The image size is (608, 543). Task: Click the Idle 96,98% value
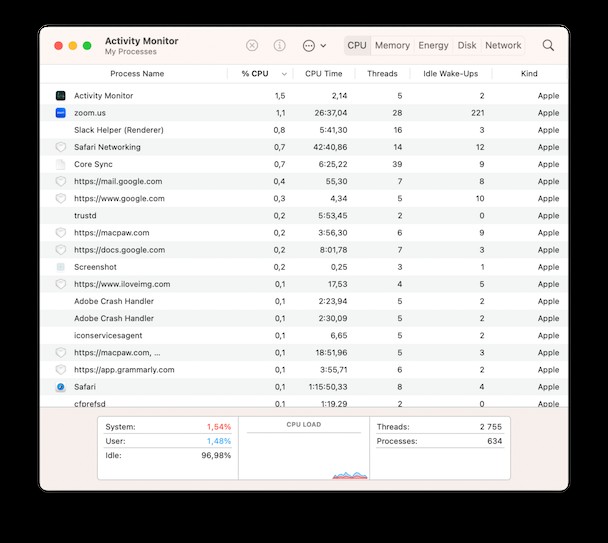click(x=216, y=455)
